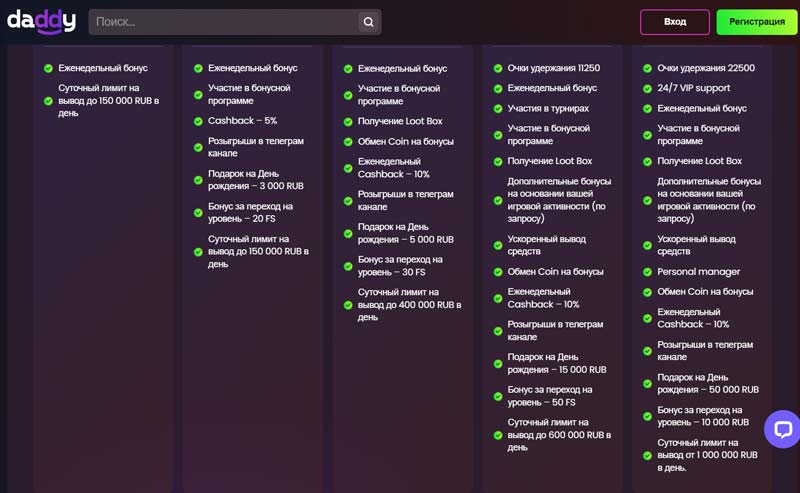Click the daddy logo
The width and height of the screenshot is (800, 493).
coord(42,22)
